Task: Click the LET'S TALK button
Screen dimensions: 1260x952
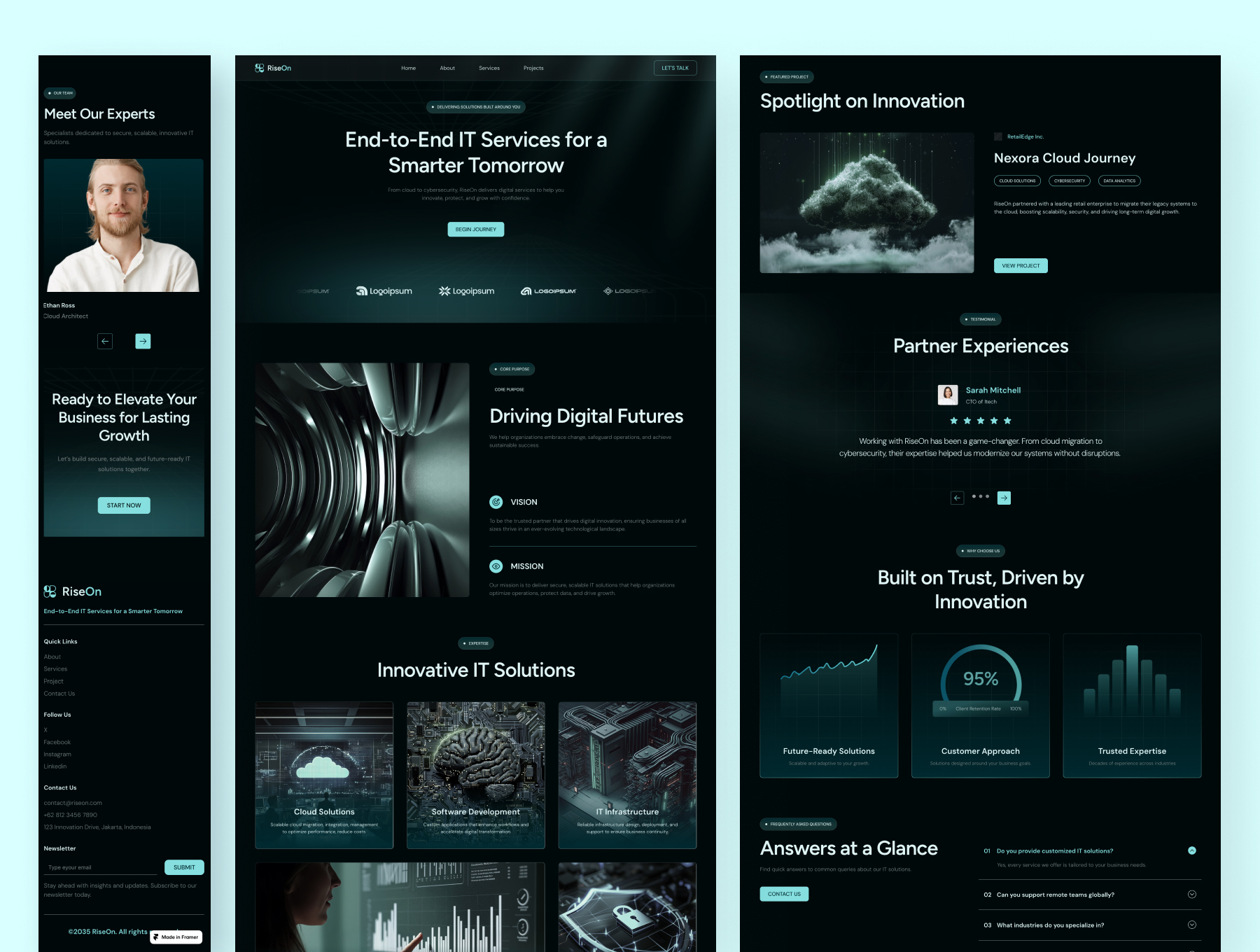Action: coord(675,68)
